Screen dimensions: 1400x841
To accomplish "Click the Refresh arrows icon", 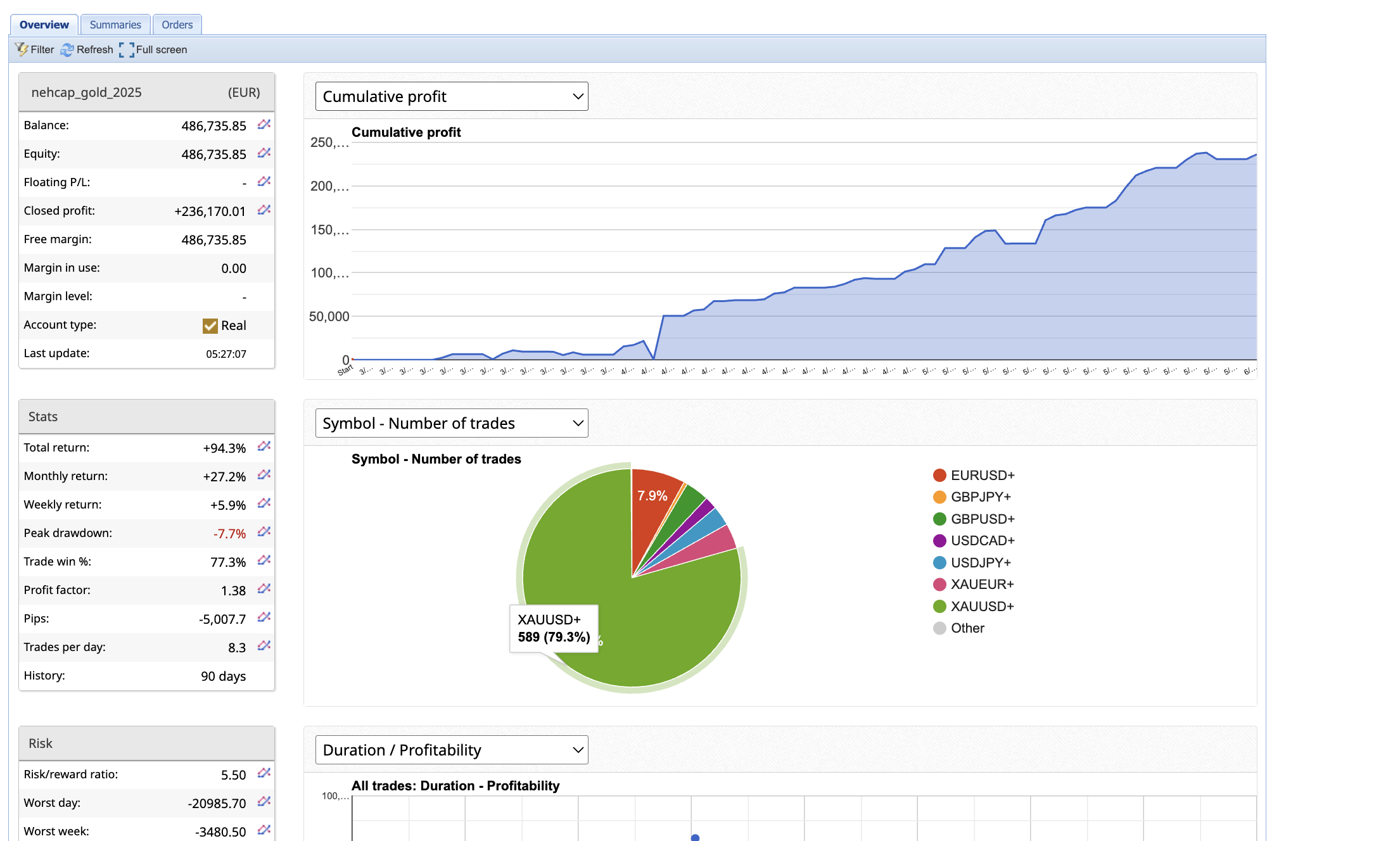I will (67, 49).
